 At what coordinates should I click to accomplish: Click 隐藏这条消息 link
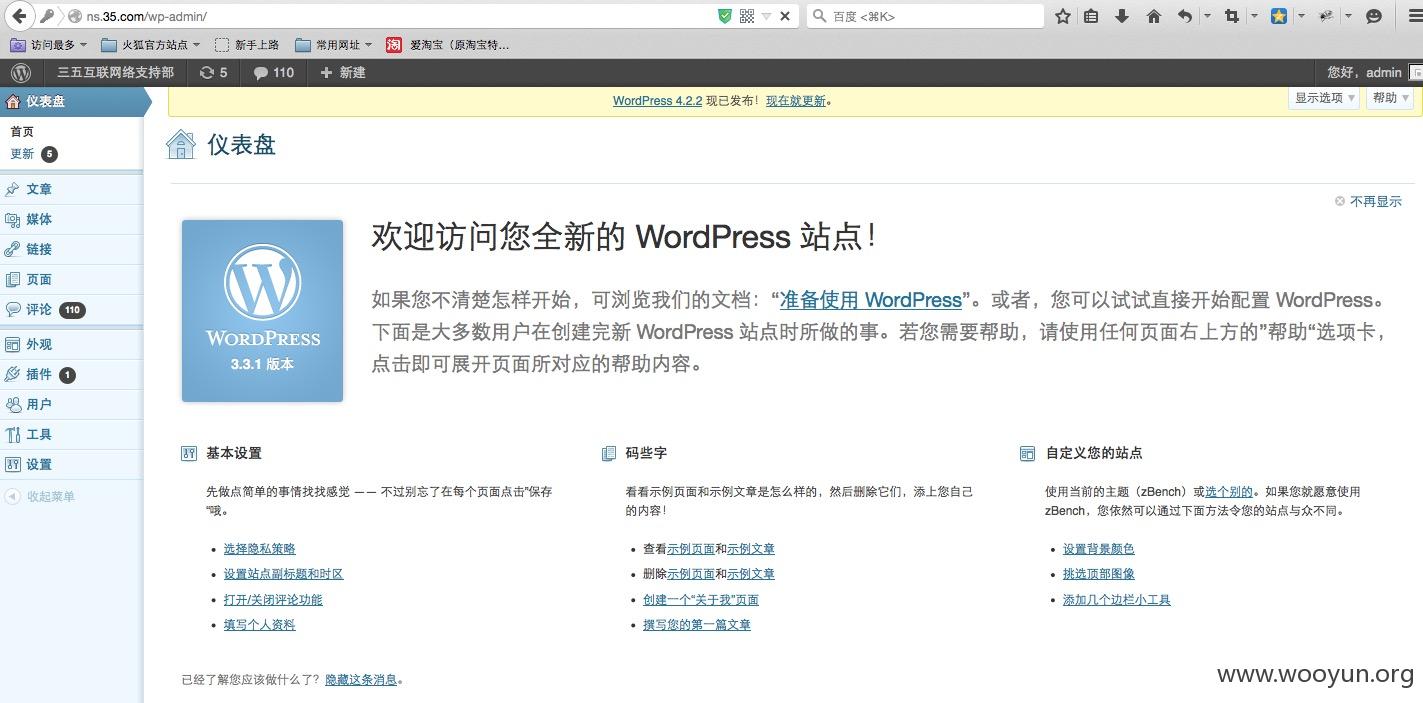[x=361, y=680]
